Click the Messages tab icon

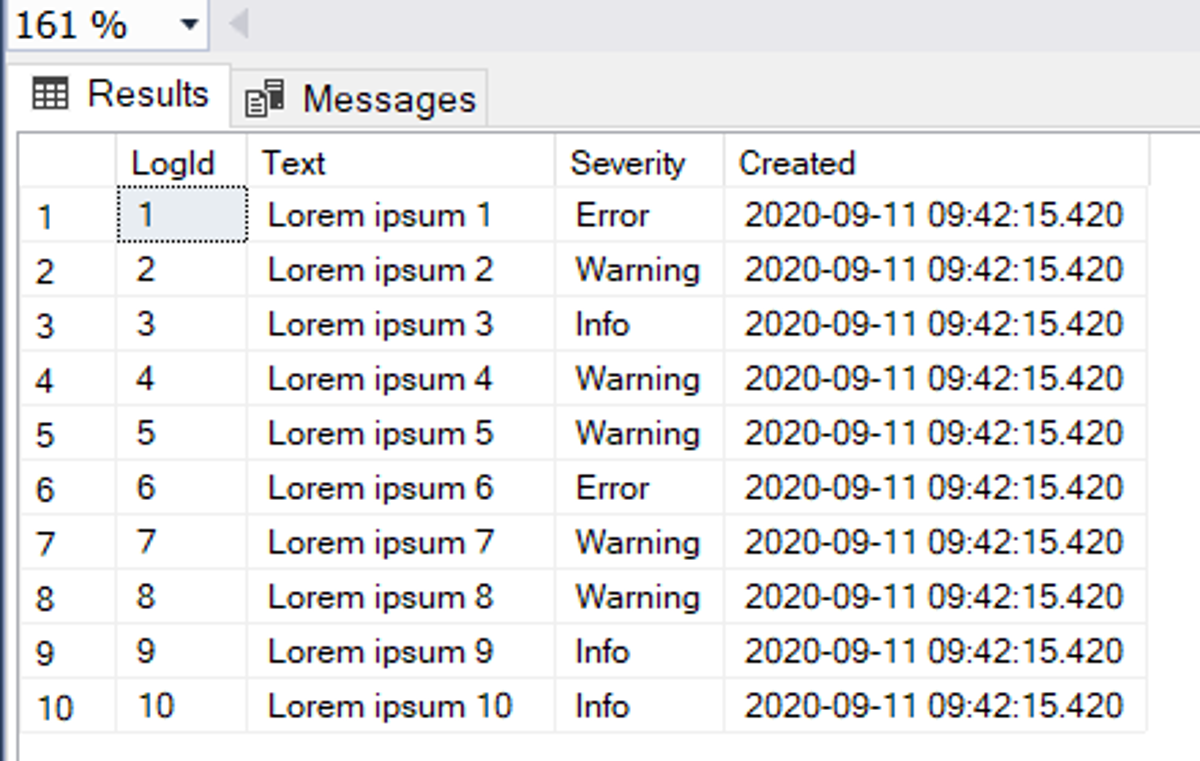[265, 99]
